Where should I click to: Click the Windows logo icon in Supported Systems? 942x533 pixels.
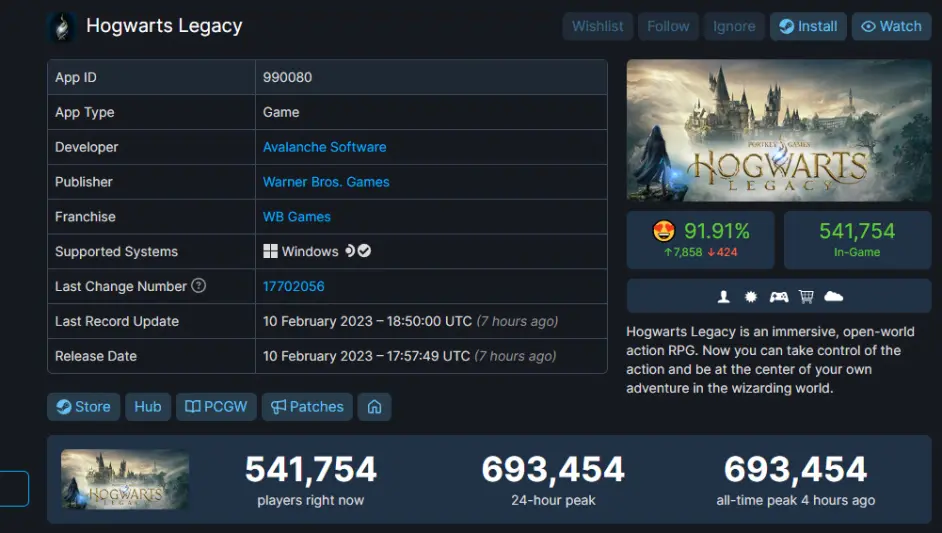tap(270, 251)
